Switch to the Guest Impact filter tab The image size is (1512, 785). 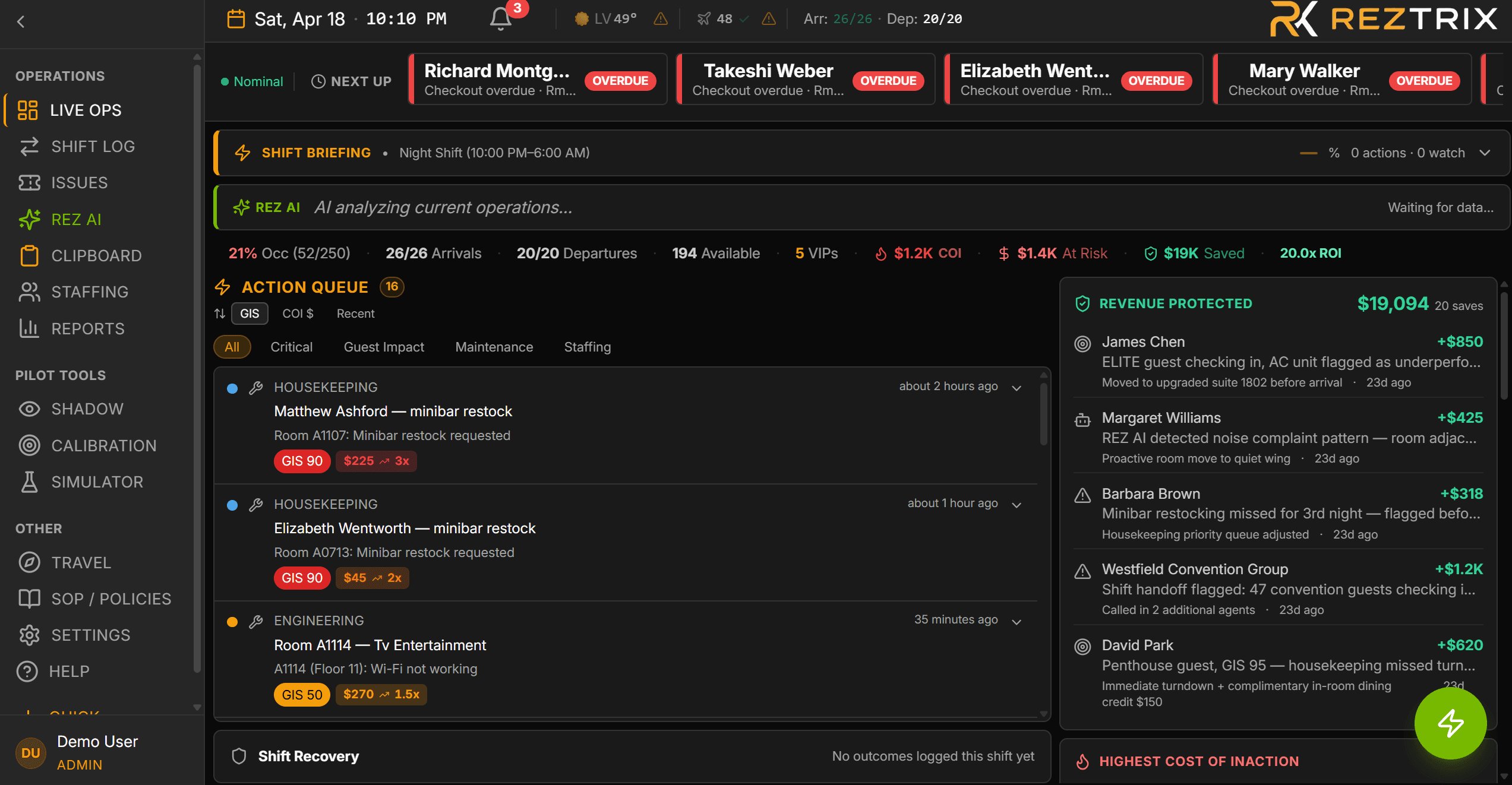point(384,347)
